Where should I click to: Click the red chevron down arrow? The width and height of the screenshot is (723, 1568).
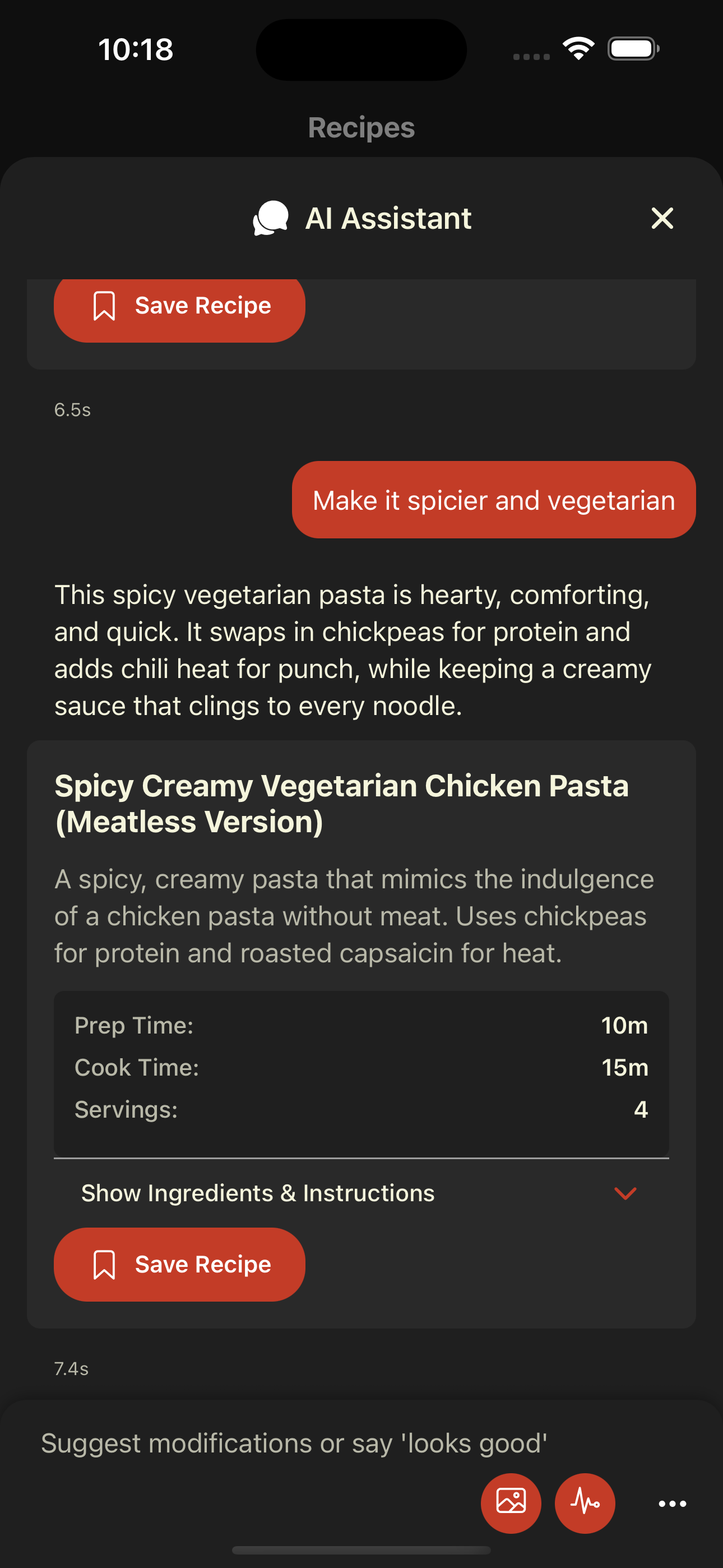tap(625, 1193)
